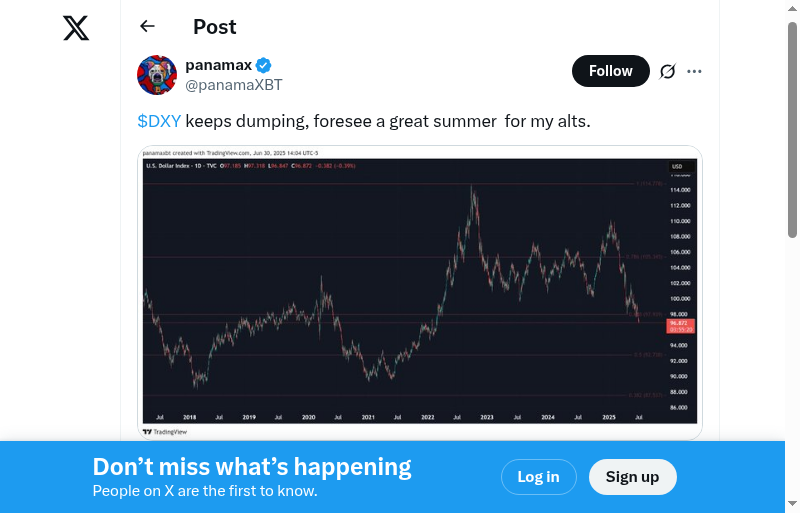Go back using the arrow icon
Viewport: 800px width, 513px height.
coord(148,27)
